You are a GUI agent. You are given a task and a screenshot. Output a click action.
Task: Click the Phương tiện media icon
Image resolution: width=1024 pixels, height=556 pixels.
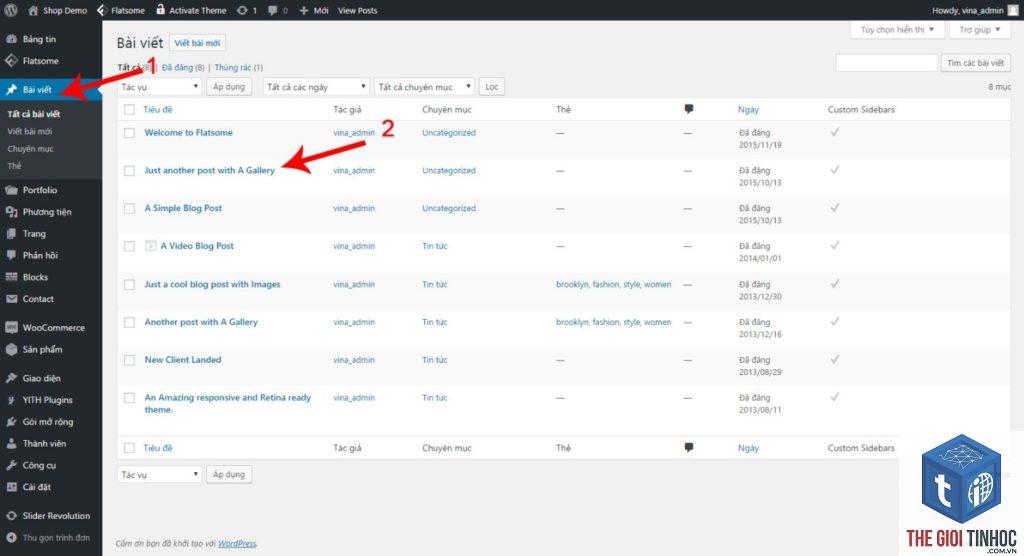[11, 212]
